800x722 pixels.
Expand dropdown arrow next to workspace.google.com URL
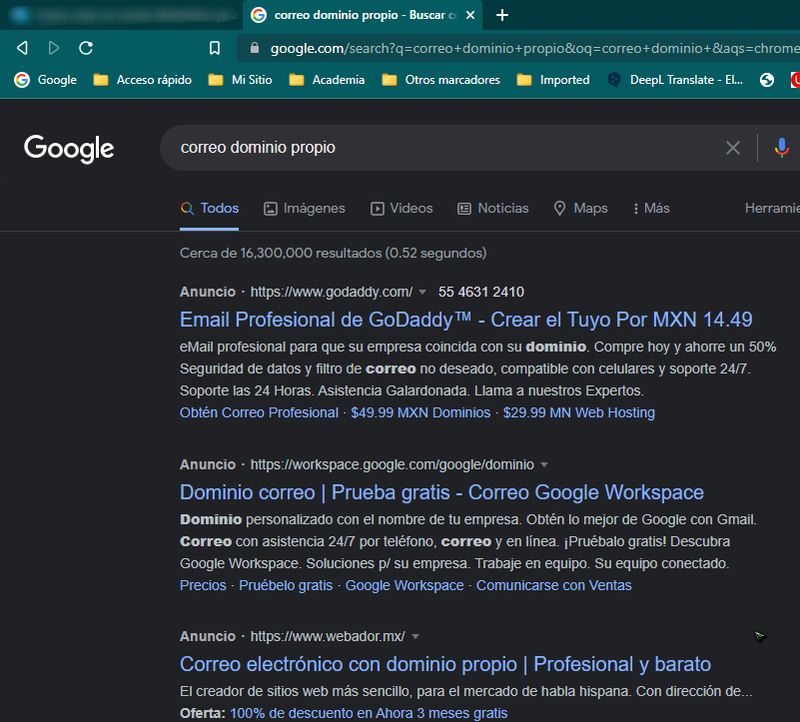click(544, 465)
